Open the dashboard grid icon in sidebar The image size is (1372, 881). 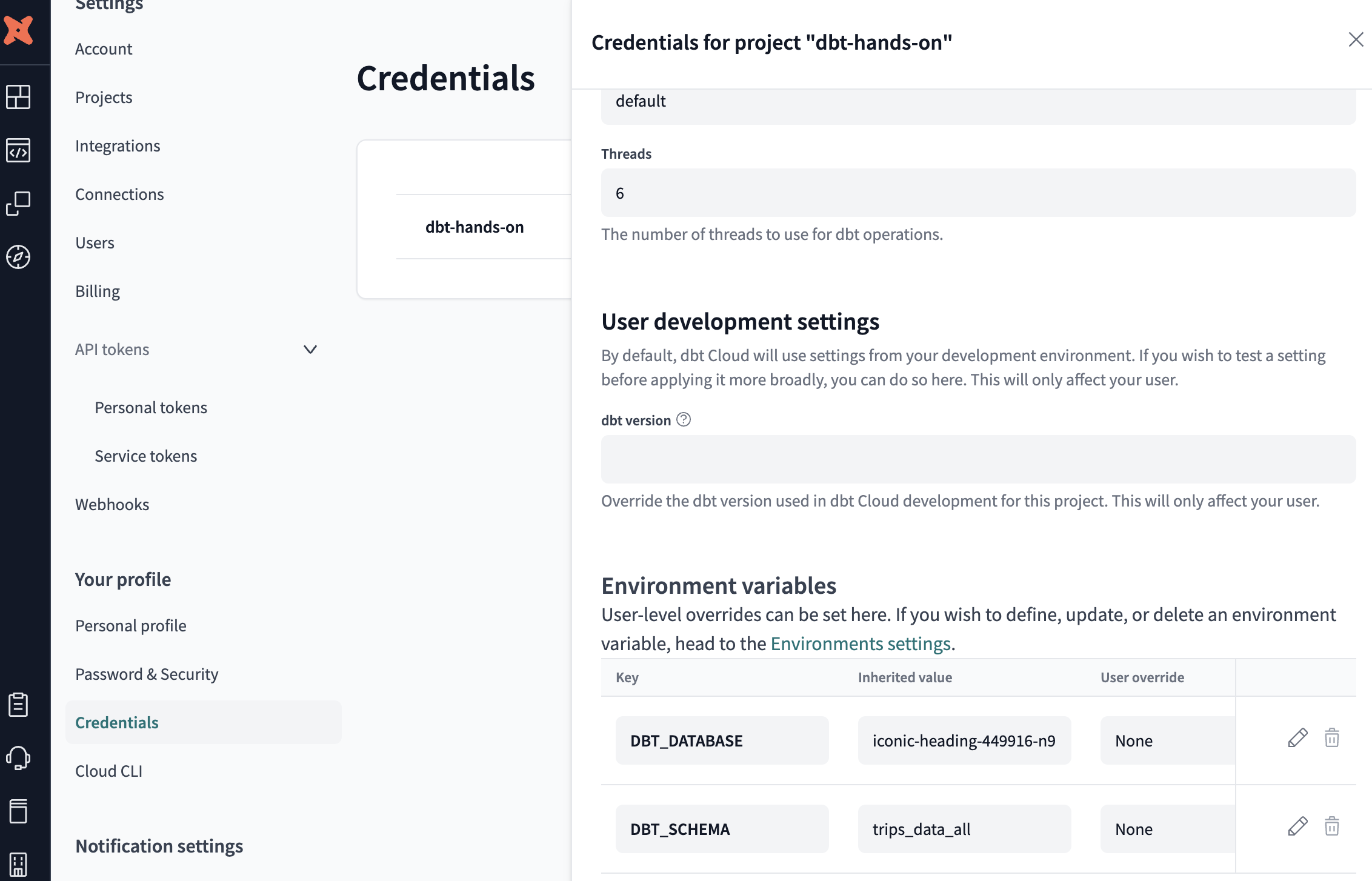[x=18, y=97]
